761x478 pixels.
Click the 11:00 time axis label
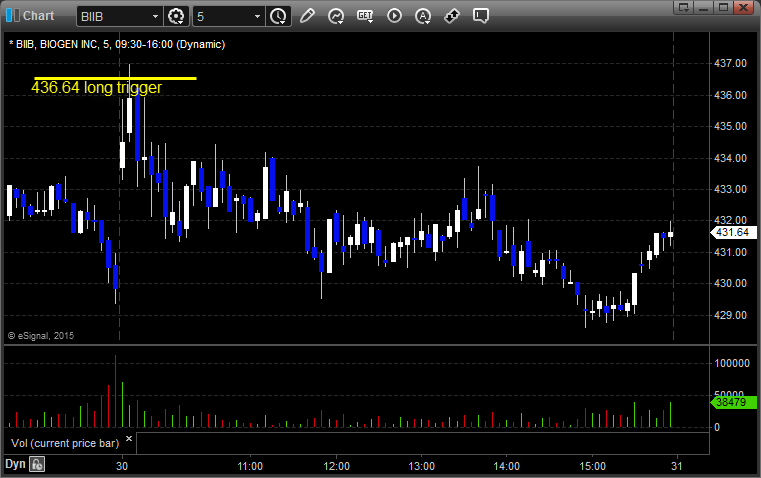(x=250, y=466)
